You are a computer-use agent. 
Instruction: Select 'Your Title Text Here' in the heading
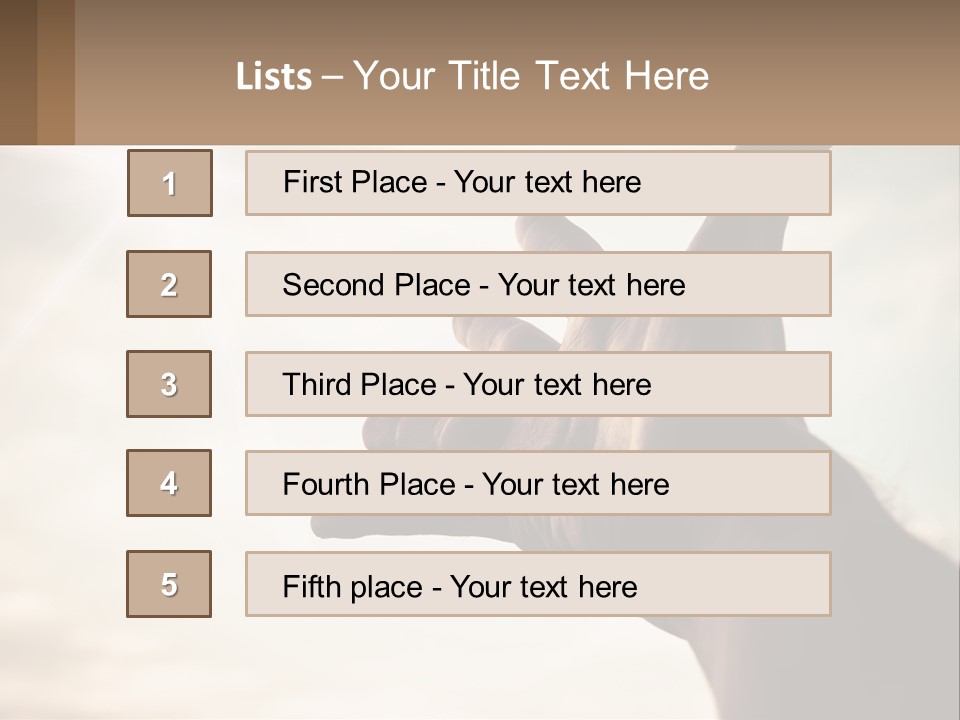click(531, 76)
